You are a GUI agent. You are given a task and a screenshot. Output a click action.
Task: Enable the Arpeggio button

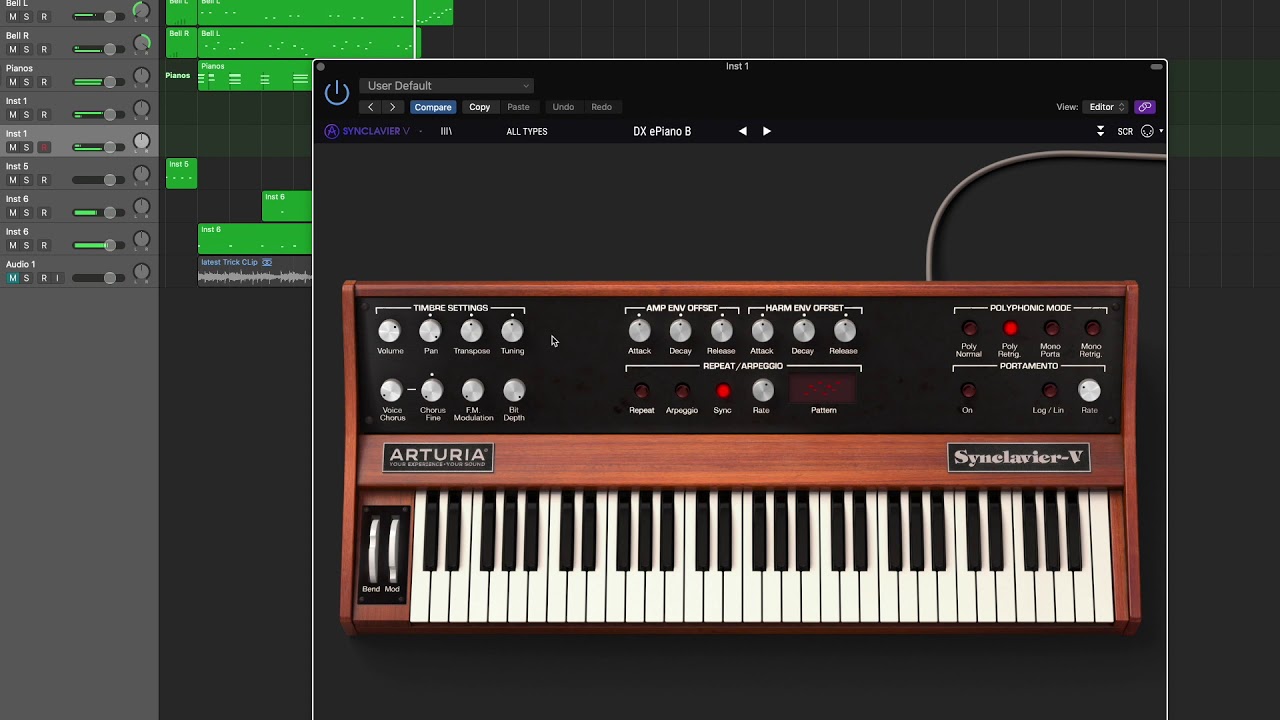click(682, 391)
